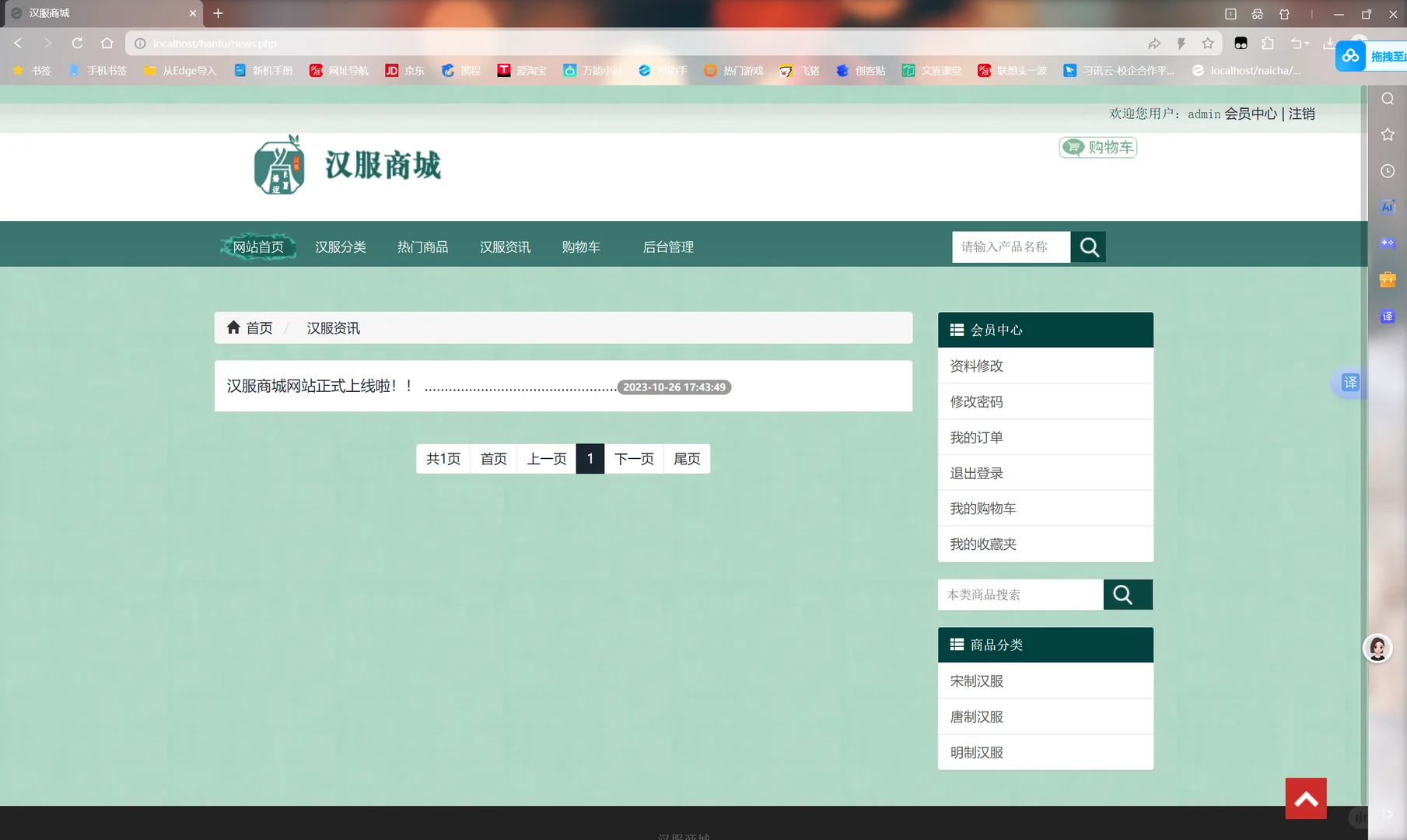Open 我的购物车 in member center
This screenshot has height=840, width=1407.
1045,509
